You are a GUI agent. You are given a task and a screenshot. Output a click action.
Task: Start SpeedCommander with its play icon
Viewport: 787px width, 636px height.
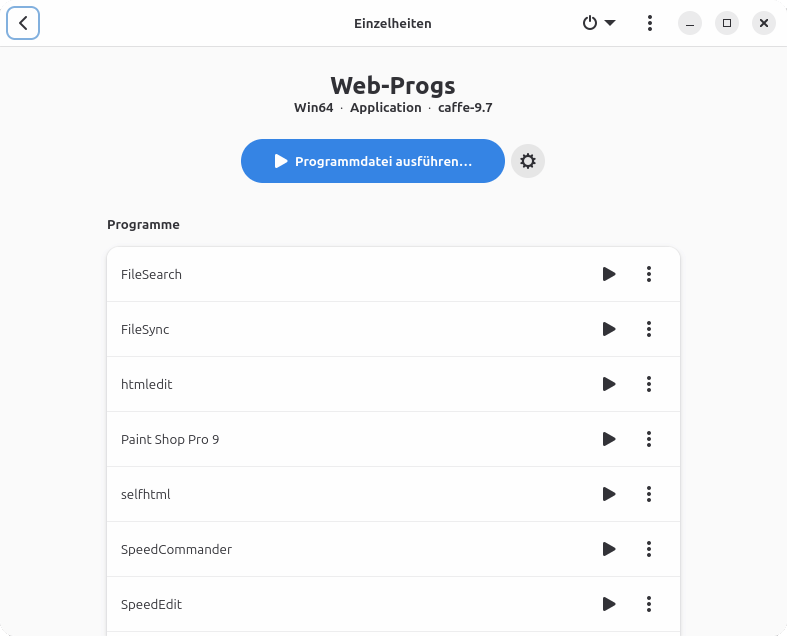[x=609, y=549]
